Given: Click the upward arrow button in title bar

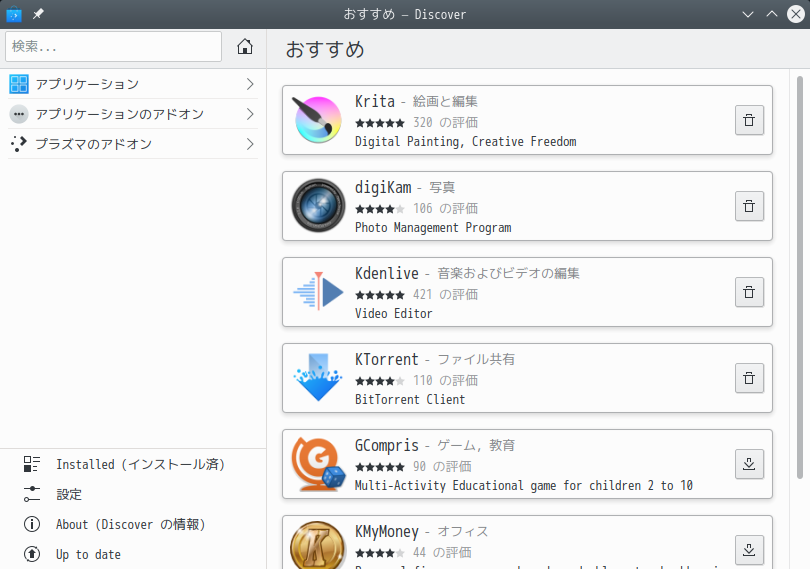Looking at the screenshot, I should click(x=772, y=14).
